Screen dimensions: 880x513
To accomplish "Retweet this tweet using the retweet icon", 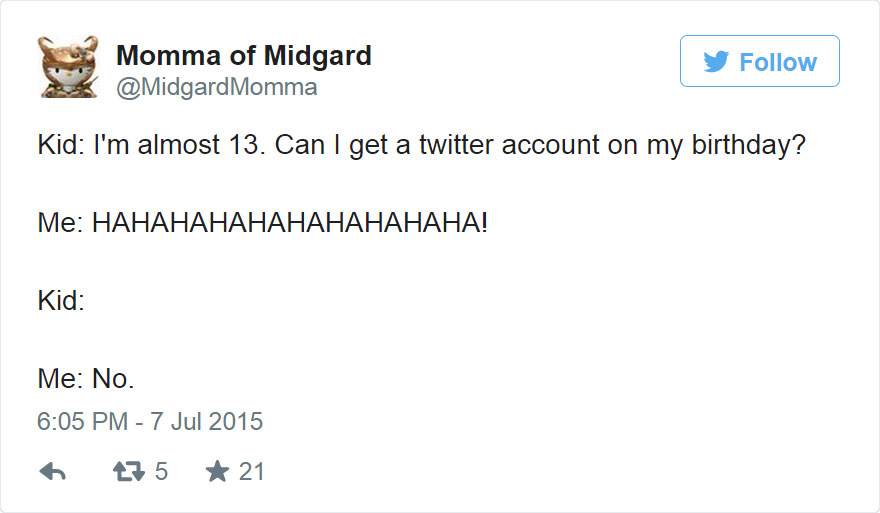I will click(x=127, y=472).
